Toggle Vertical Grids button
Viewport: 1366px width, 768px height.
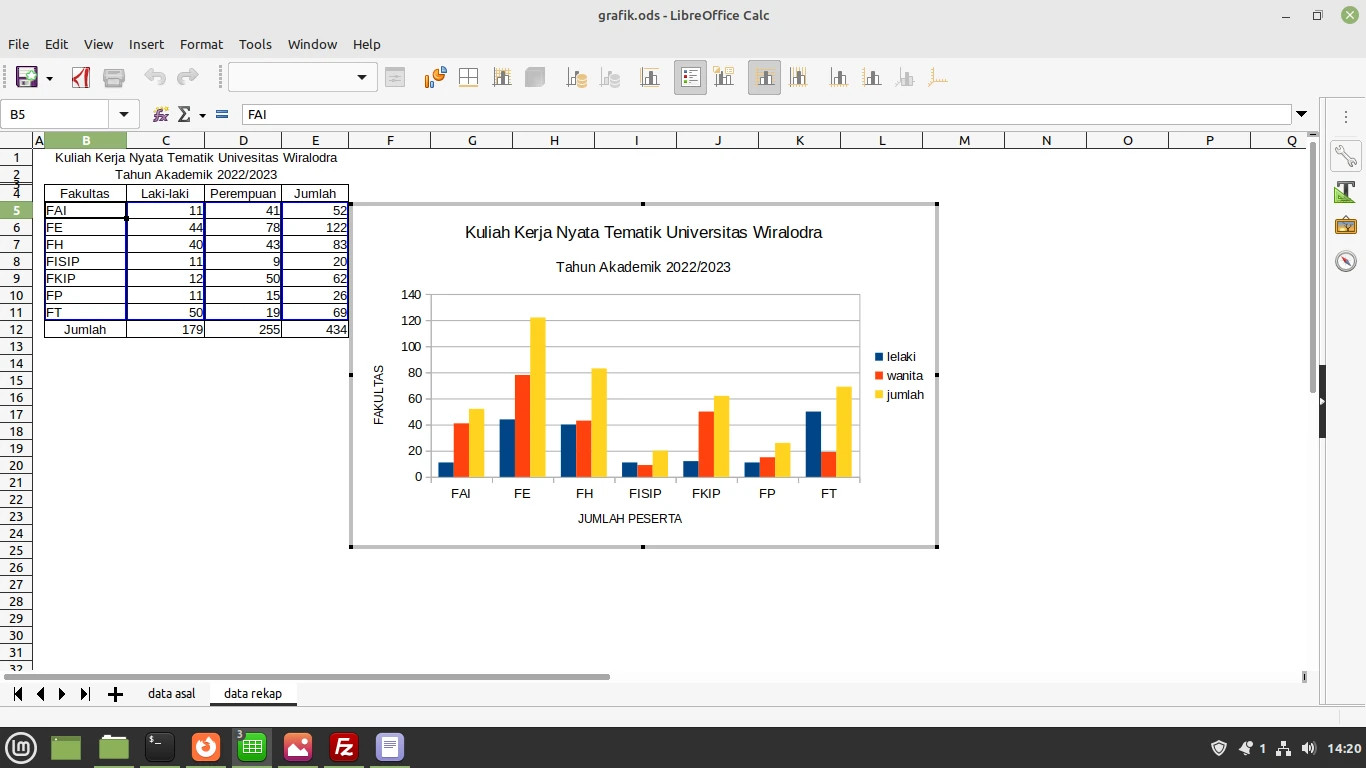(797, 77)
